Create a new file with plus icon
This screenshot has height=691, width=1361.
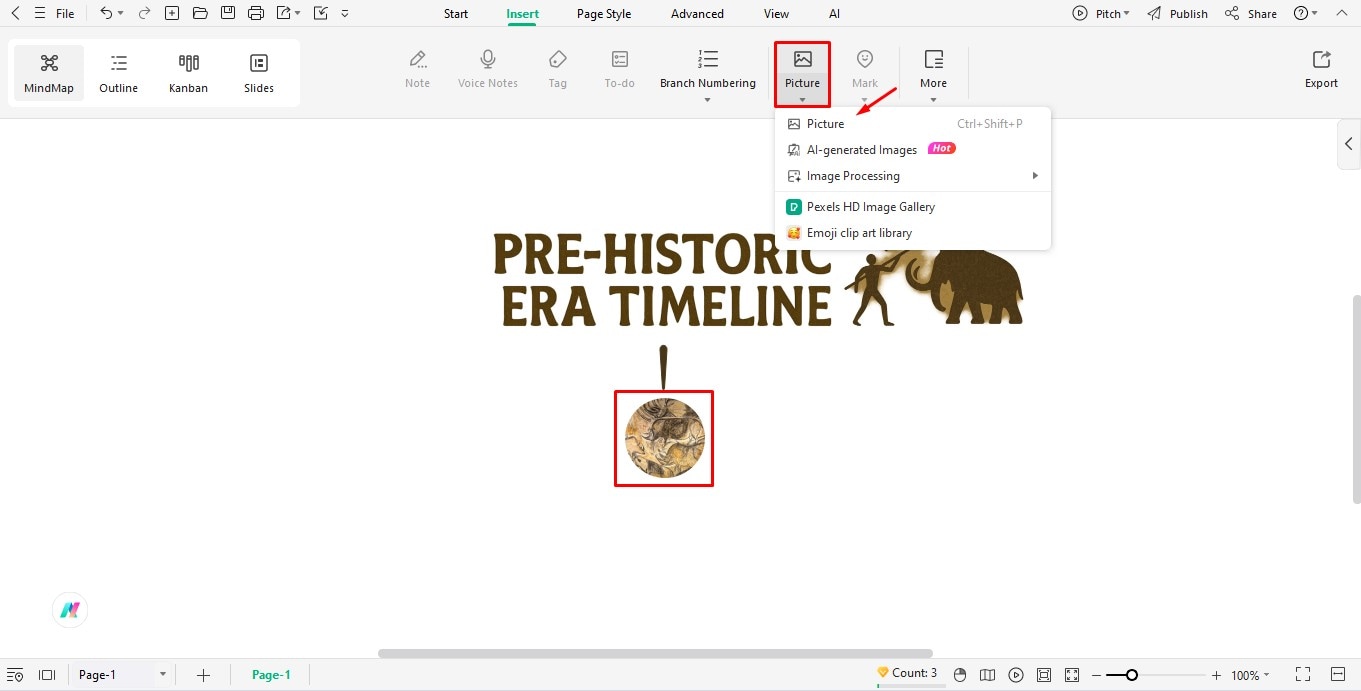pos(172,14)
